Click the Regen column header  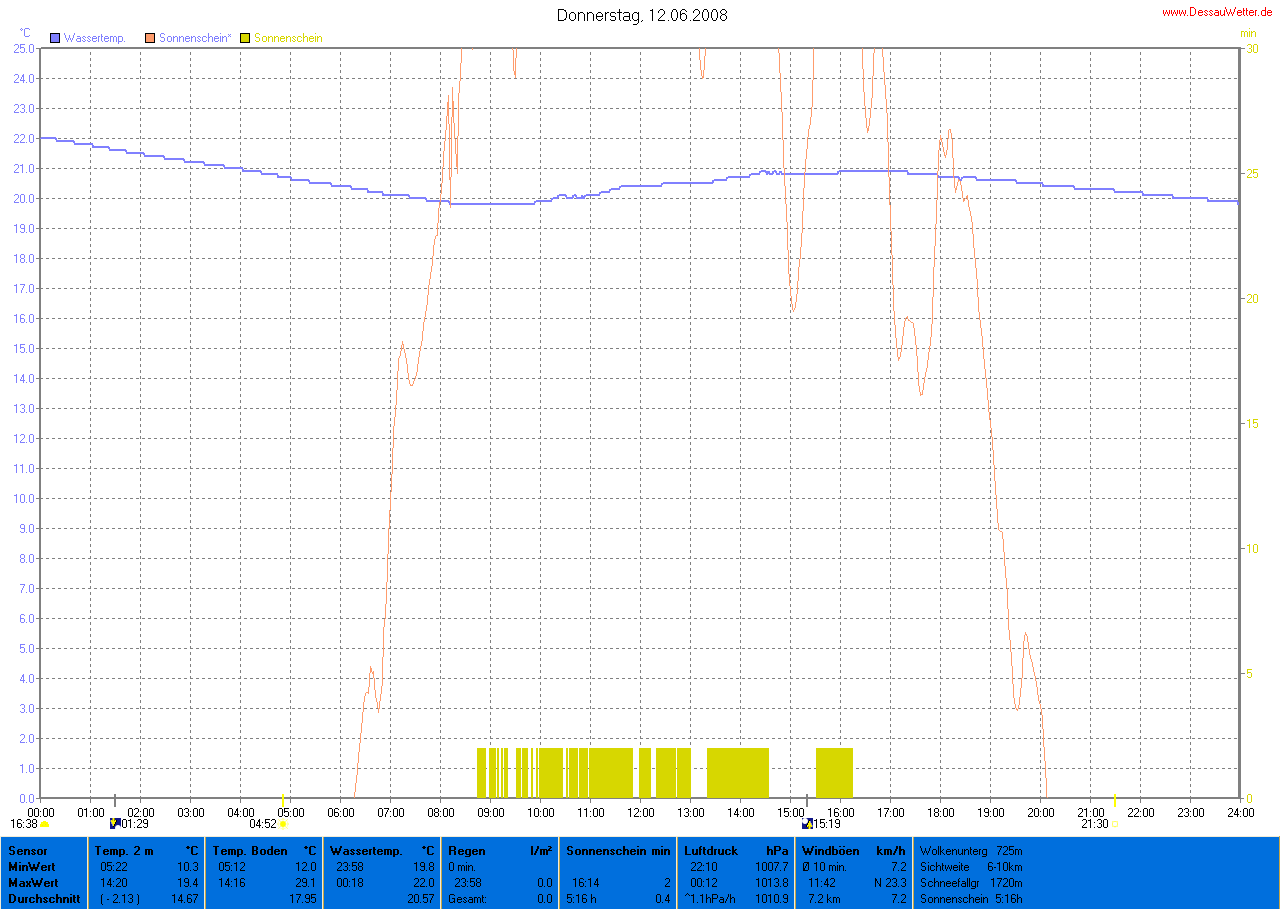[x=467, y=851]
